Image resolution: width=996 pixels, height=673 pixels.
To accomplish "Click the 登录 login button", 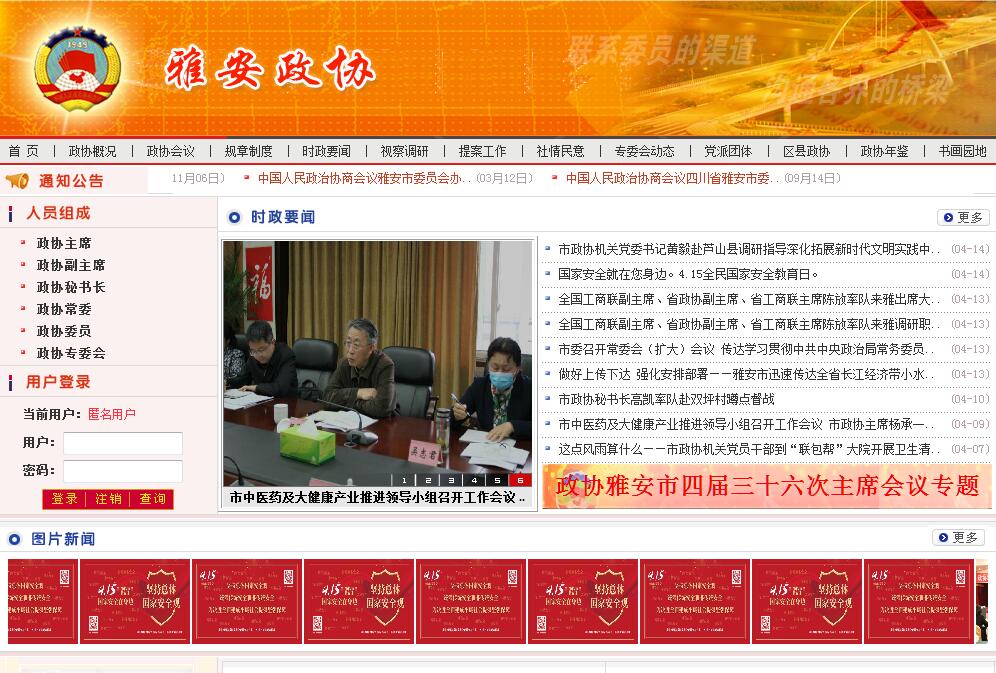I will point(65,499).
